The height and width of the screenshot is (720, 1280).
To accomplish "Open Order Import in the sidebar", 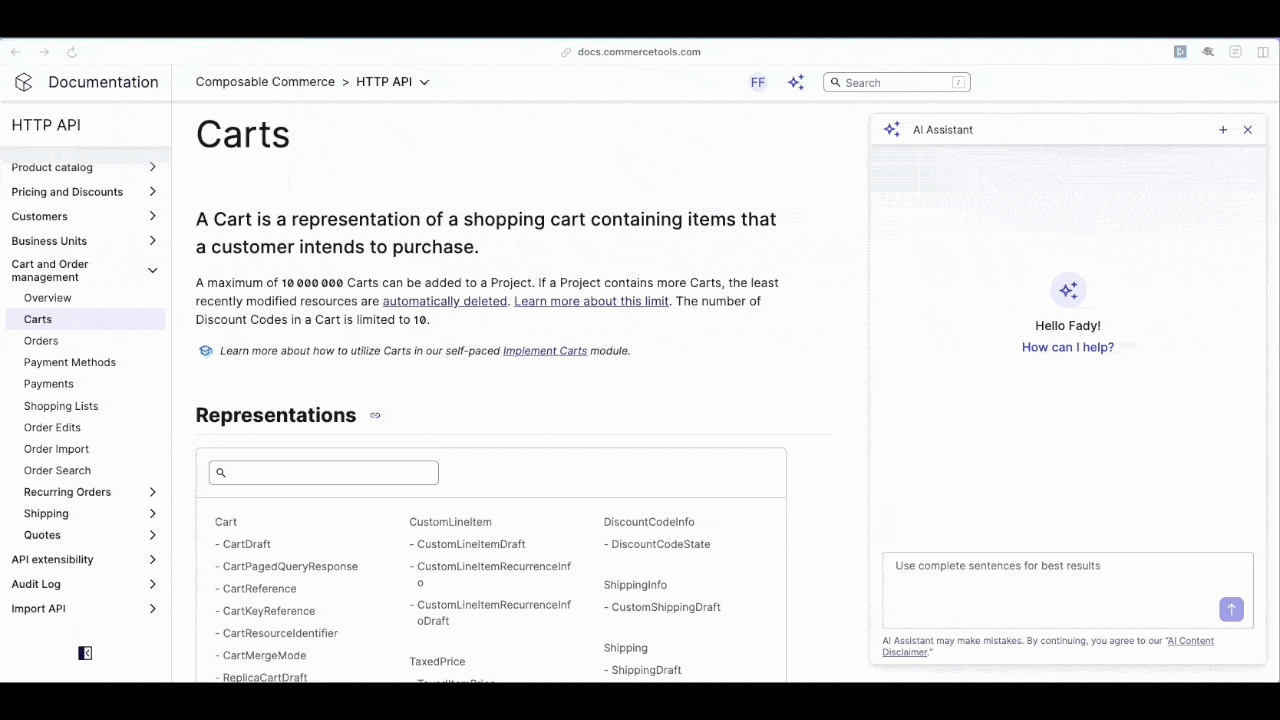I will pyautogui.click(x=56, y=449).
